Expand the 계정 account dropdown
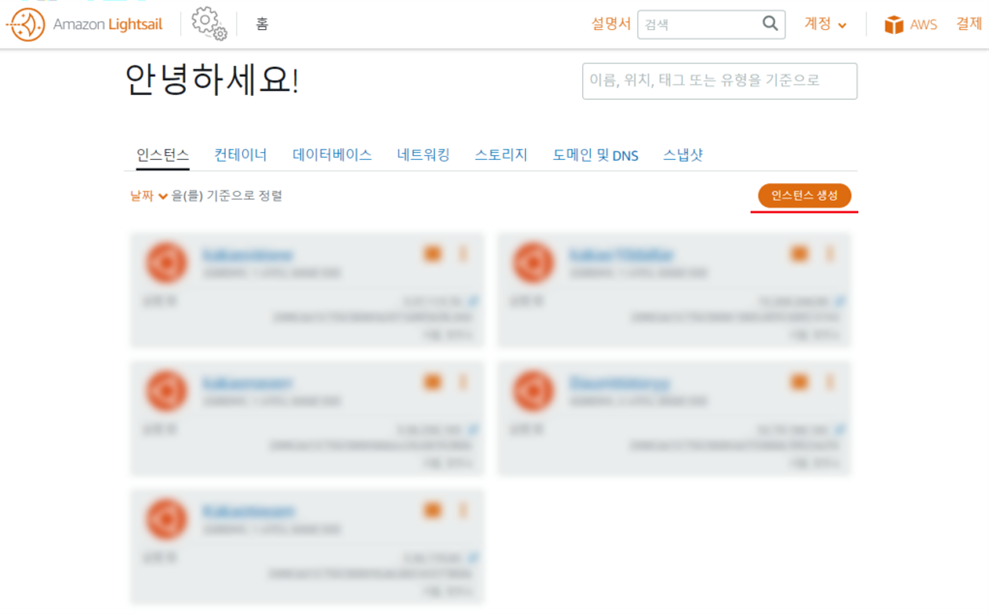The image size is (990, 614). (x=825, y=24)
